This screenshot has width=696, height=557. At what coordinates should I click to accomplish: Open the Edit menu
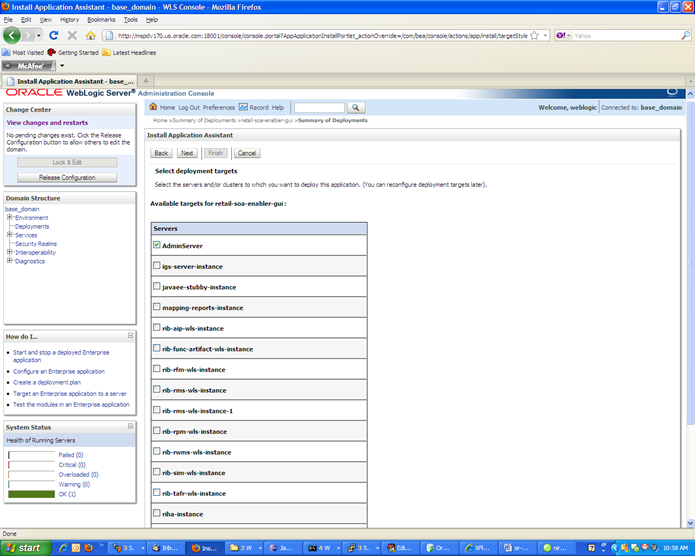coord(26,20)
